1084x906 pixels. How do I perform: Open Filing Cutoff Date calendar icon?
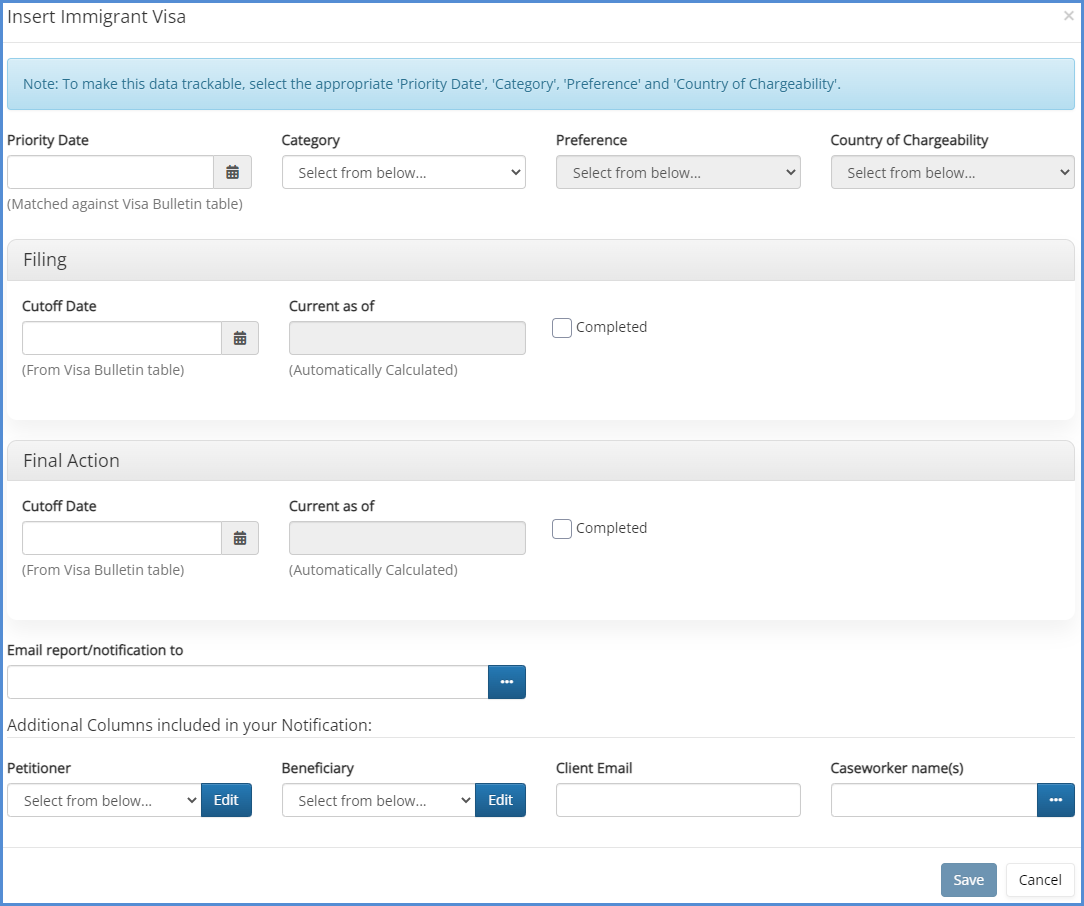click(x=240, y=338)
